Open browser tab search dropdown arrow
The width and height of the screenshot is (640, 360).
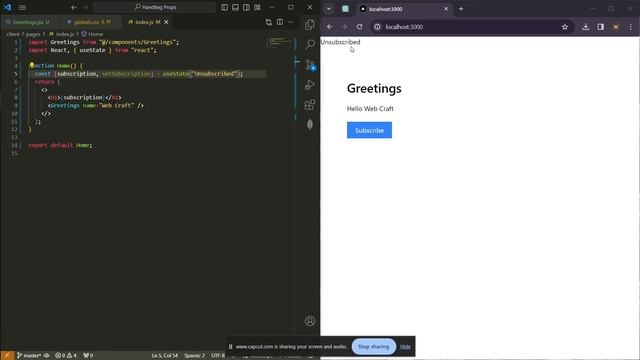point(329,9)
